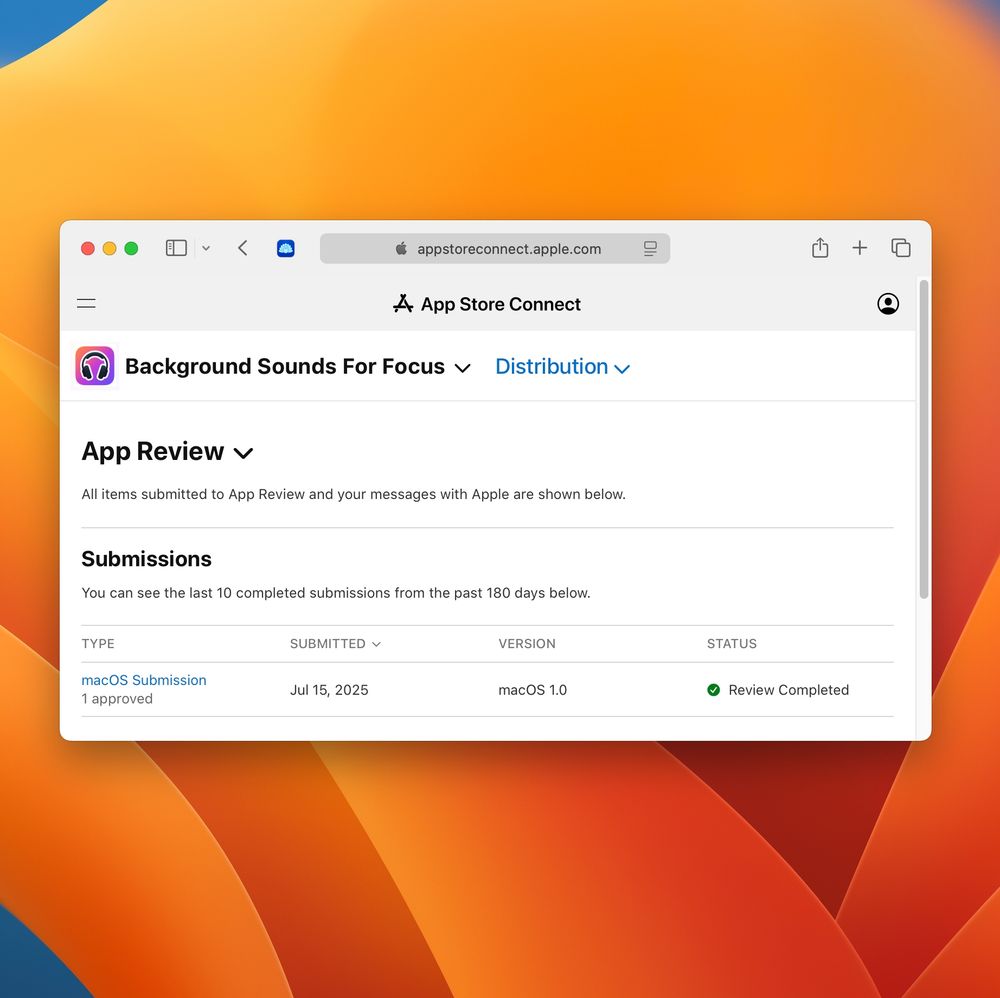Viewport: 1000px width, 998px height.
Task: Open the Distribution dropdown menu
Action: coord(562,367)
